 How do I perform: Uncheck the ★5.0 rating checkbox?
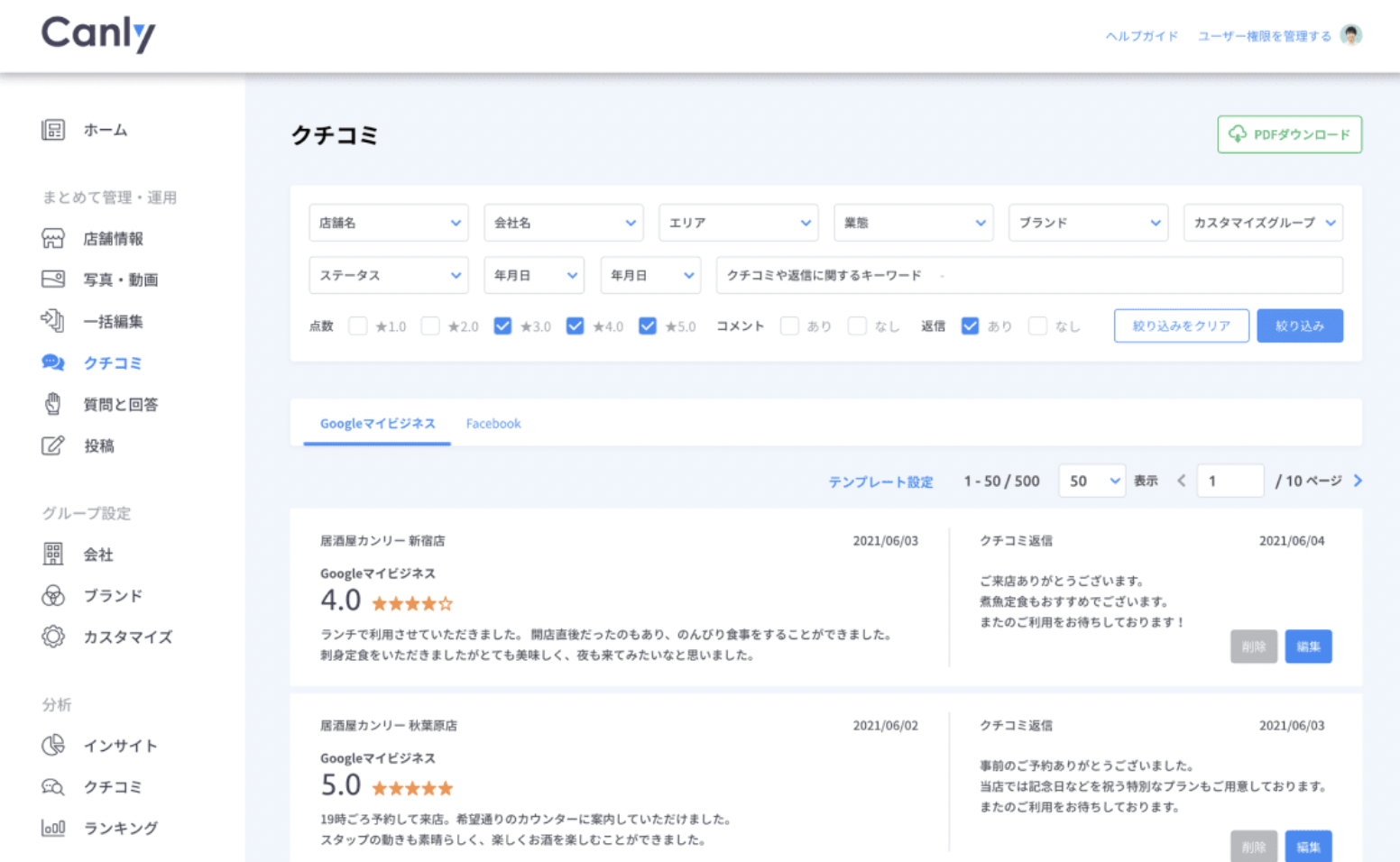pos(648,326)
